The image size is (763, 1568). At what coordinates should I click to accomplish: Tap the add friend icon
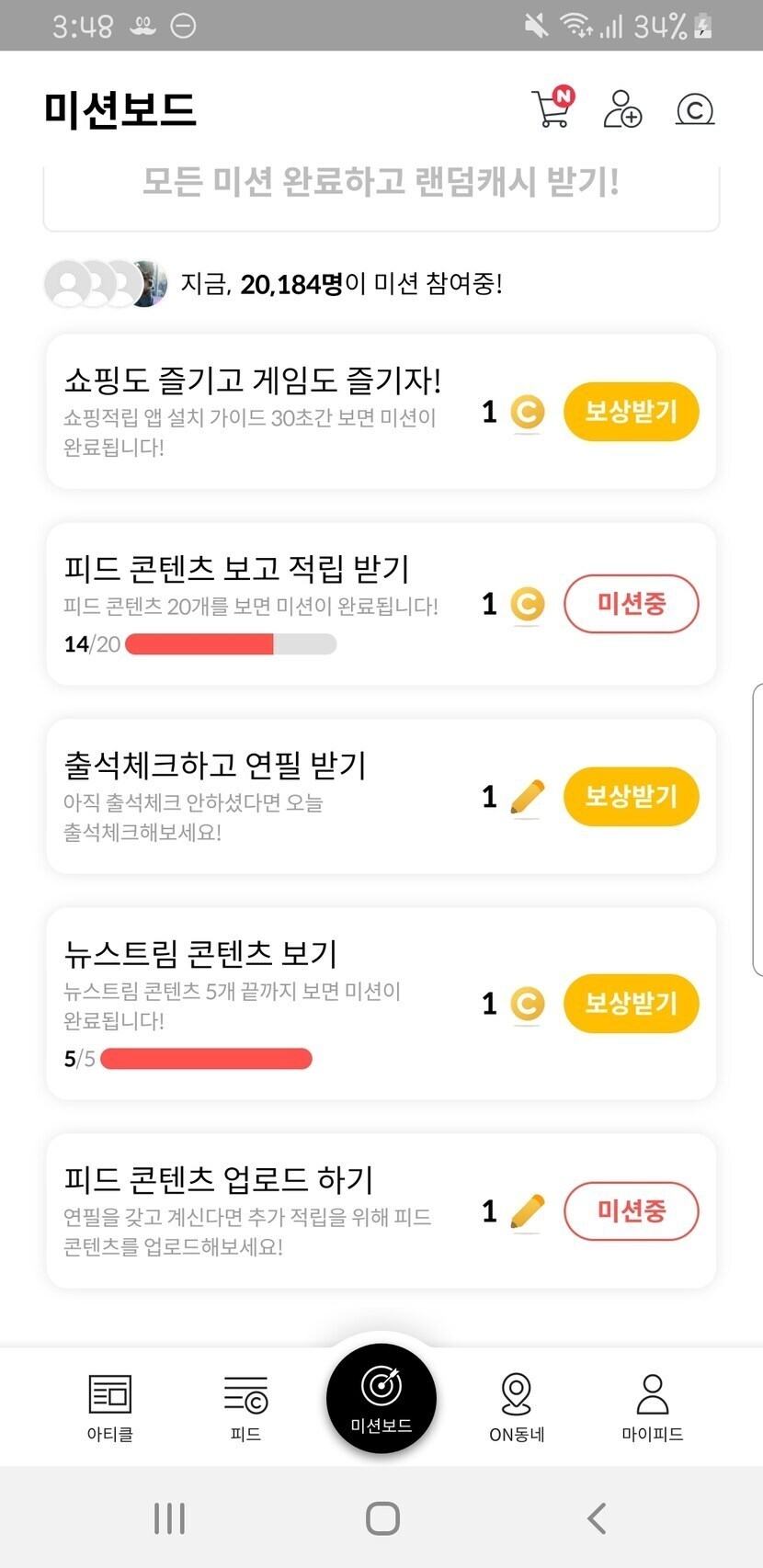(622, 108)
